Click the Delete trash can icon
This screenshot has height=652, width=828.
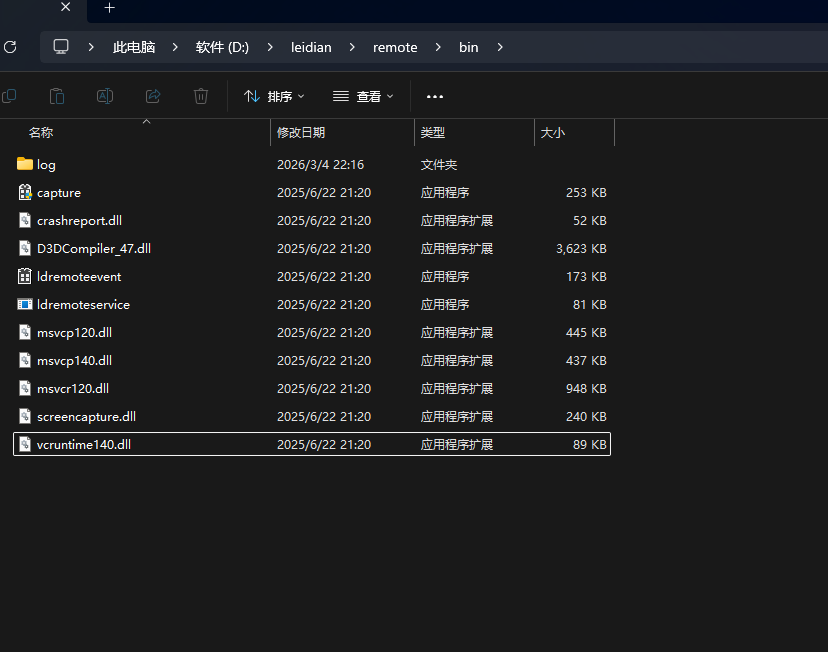tap(201, 96)
